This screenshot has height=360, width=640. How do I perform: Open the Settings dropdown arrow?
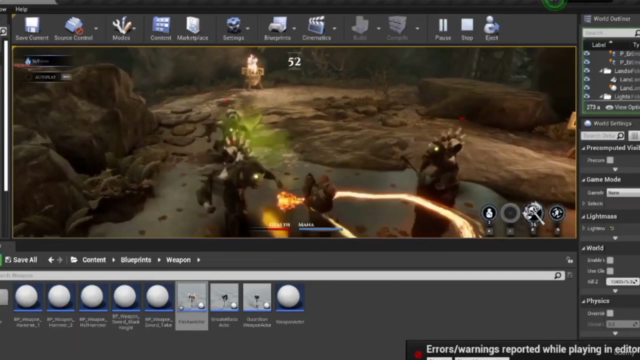click(x=248, y=28)
